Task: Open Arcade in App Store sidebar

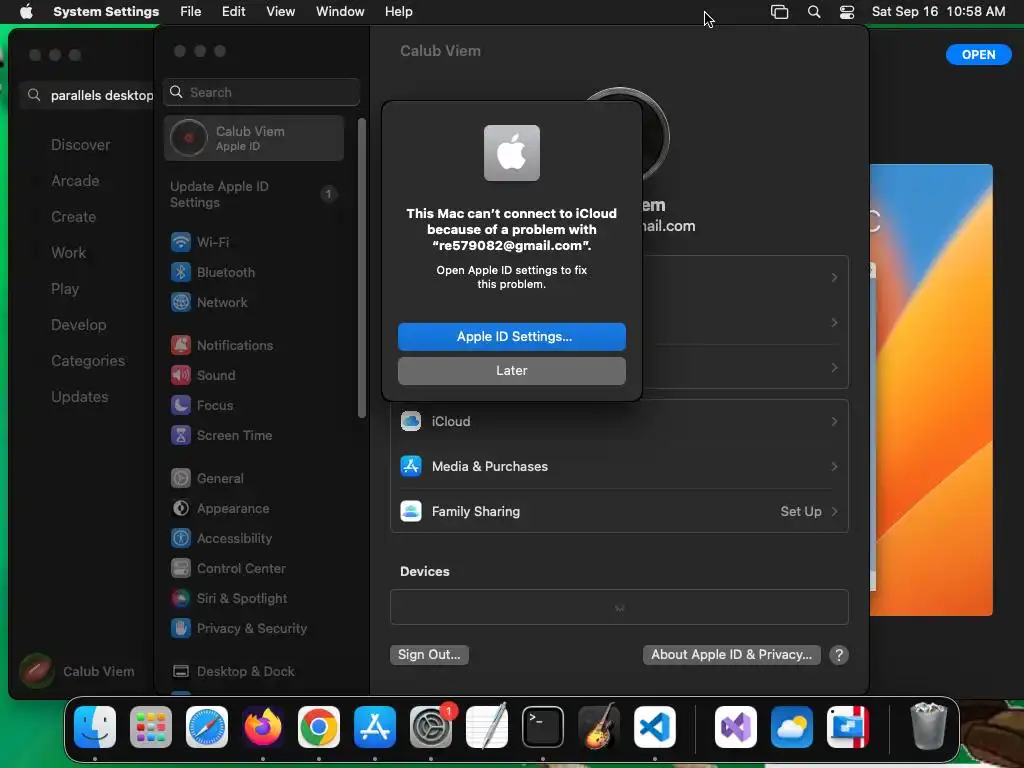Action: point(75,181)
